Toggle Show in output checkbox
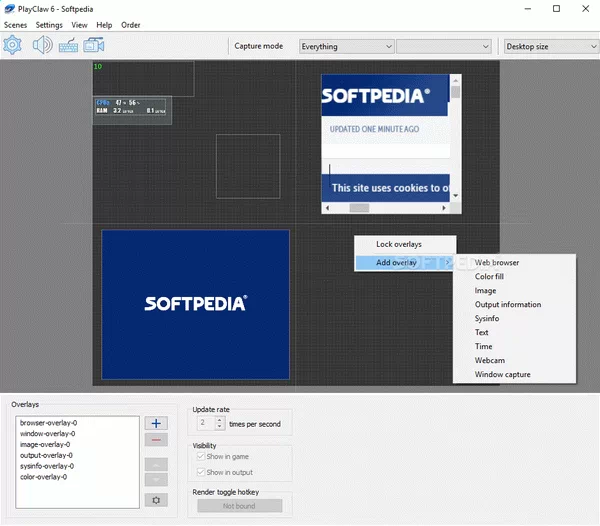This screenshot has height=526, width=600. click(x=201, y=472)
